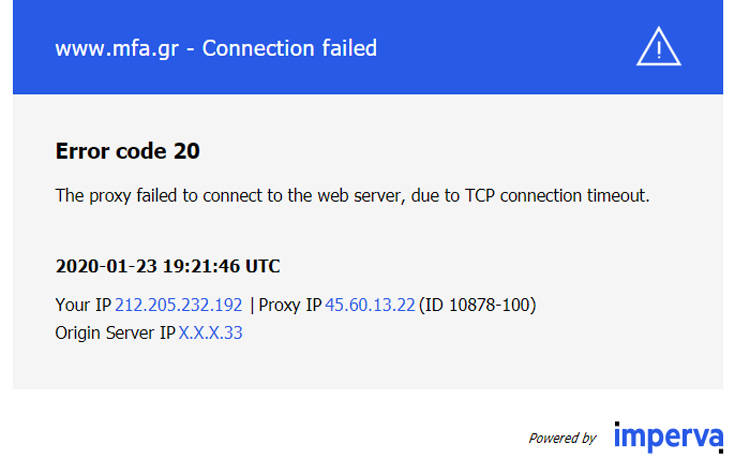Click the 'Proxy IP' label
This screenshot has width=735, height=459.
pyautogui.click(x=289, y=305)
